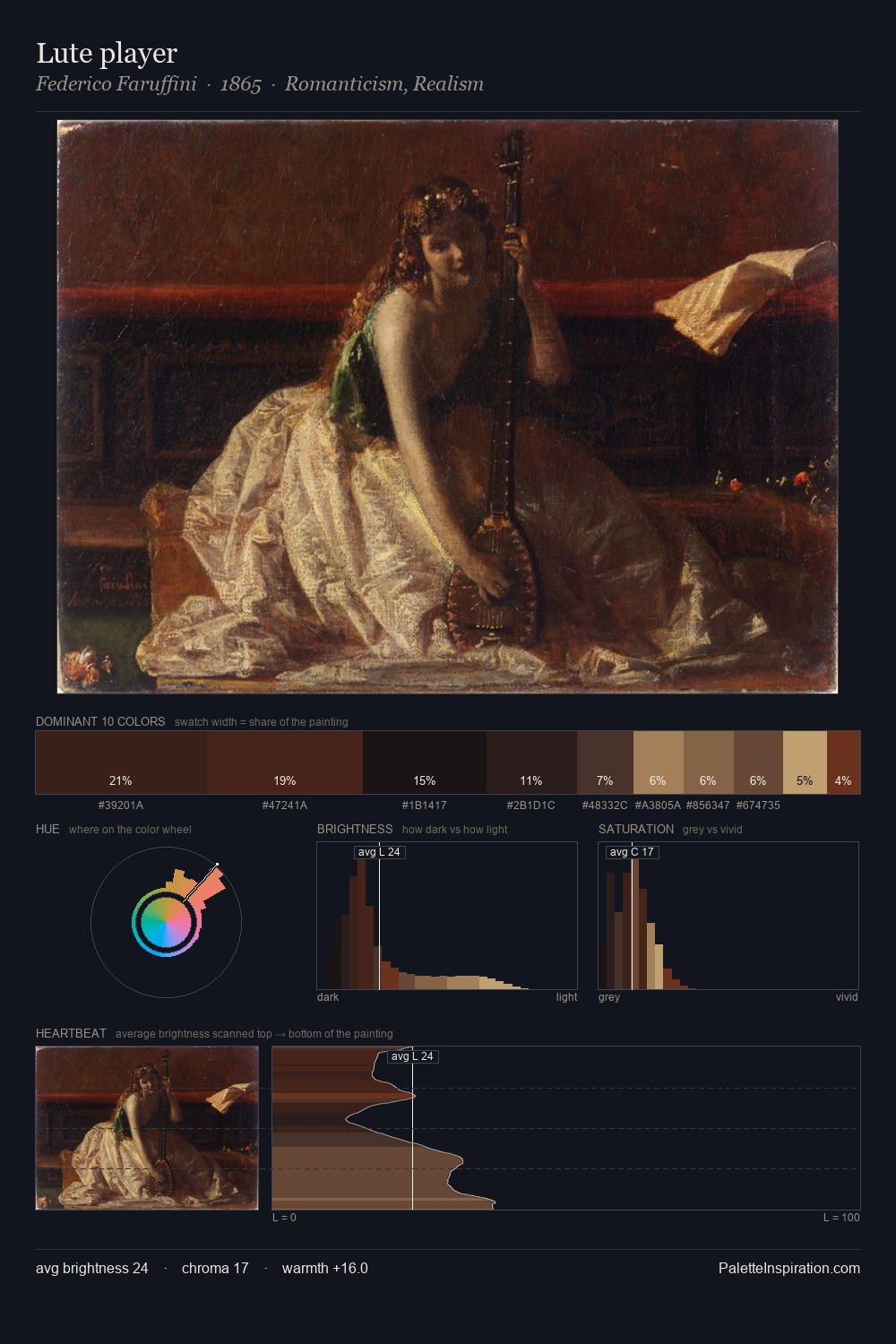Open the PaletteInspiration.com link
Viewport: 896px width, 1344px height.
pyautogui.click(x=789, y=1268)
